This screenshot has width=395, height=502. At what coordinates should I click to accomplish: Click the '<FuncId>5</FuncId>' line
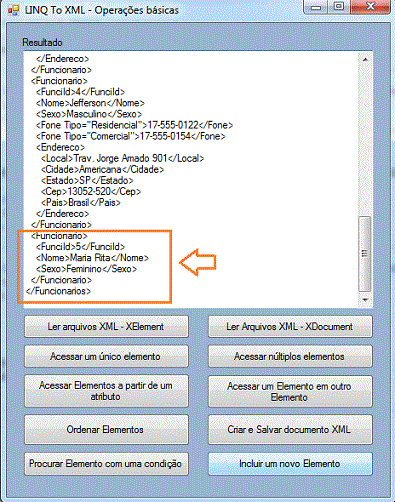pos(80,247)
